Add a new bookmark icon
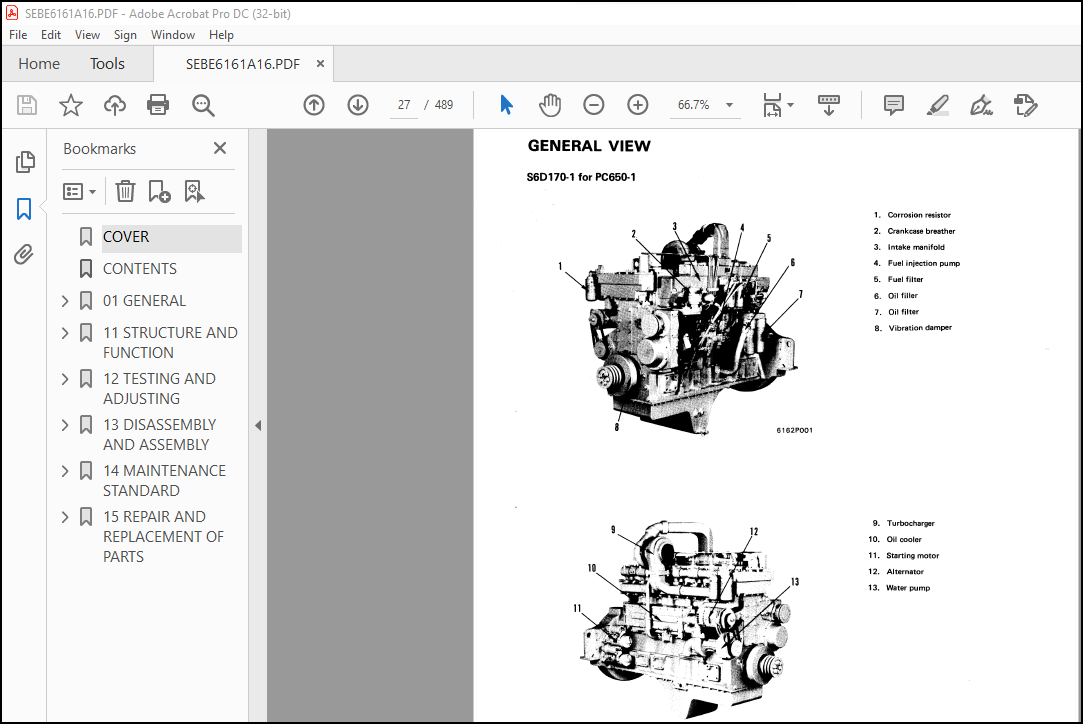Screen dimensions: 1083x724 point(160,191)
